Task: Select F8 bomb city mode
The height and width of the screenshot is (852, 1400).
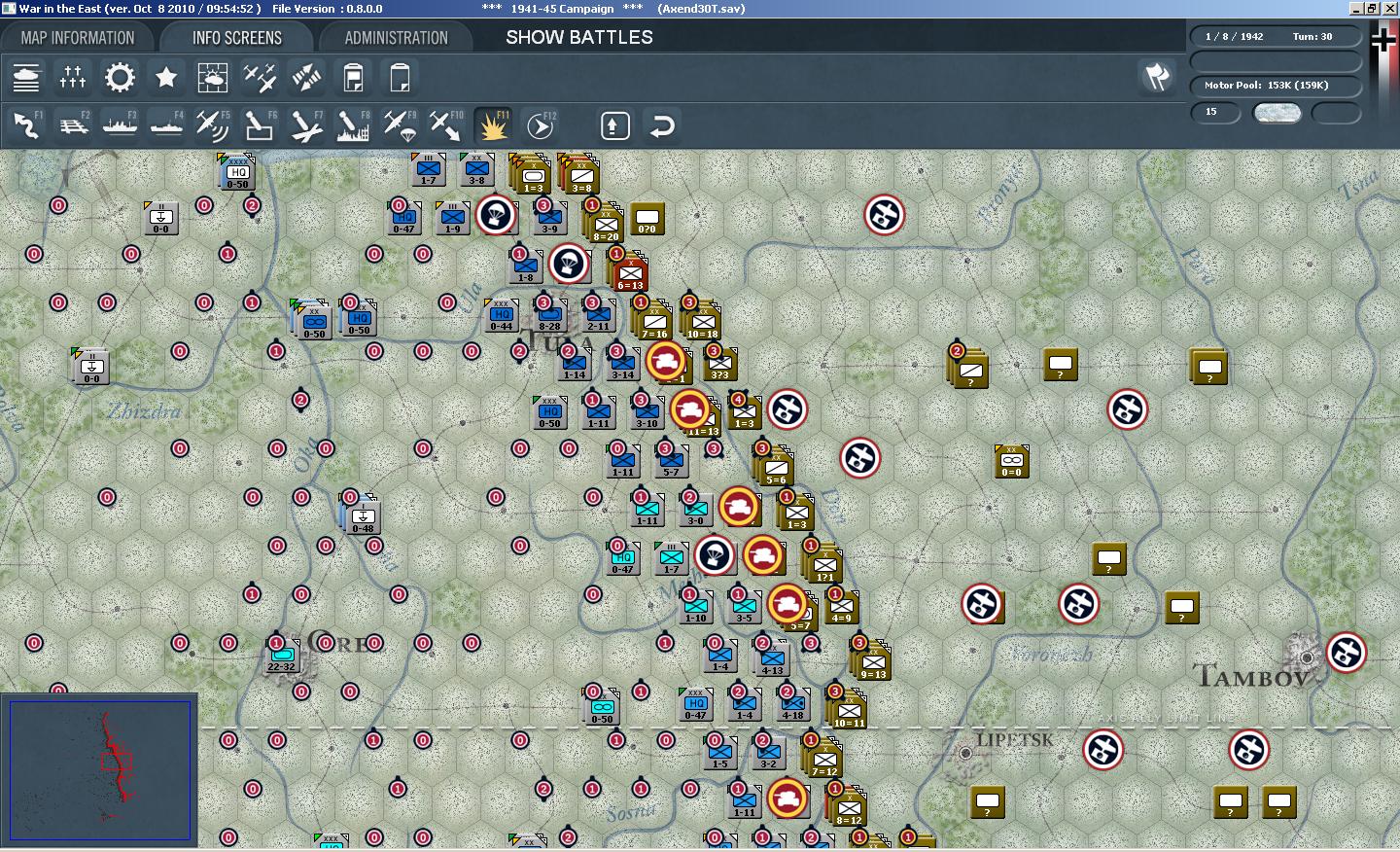Action: [x=353, y=125]
